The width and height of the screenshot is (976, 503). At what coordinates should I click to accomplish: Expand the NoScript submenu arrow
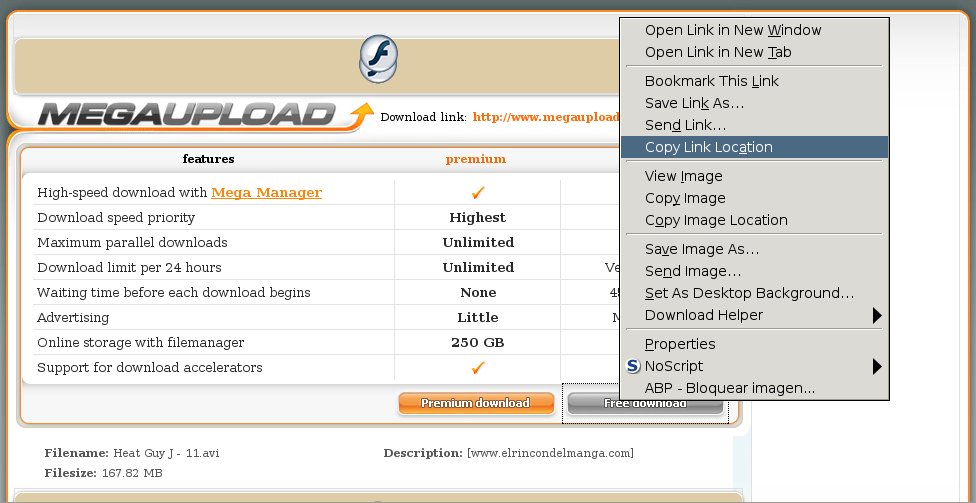pyautogui.click(x=877, y=366)
